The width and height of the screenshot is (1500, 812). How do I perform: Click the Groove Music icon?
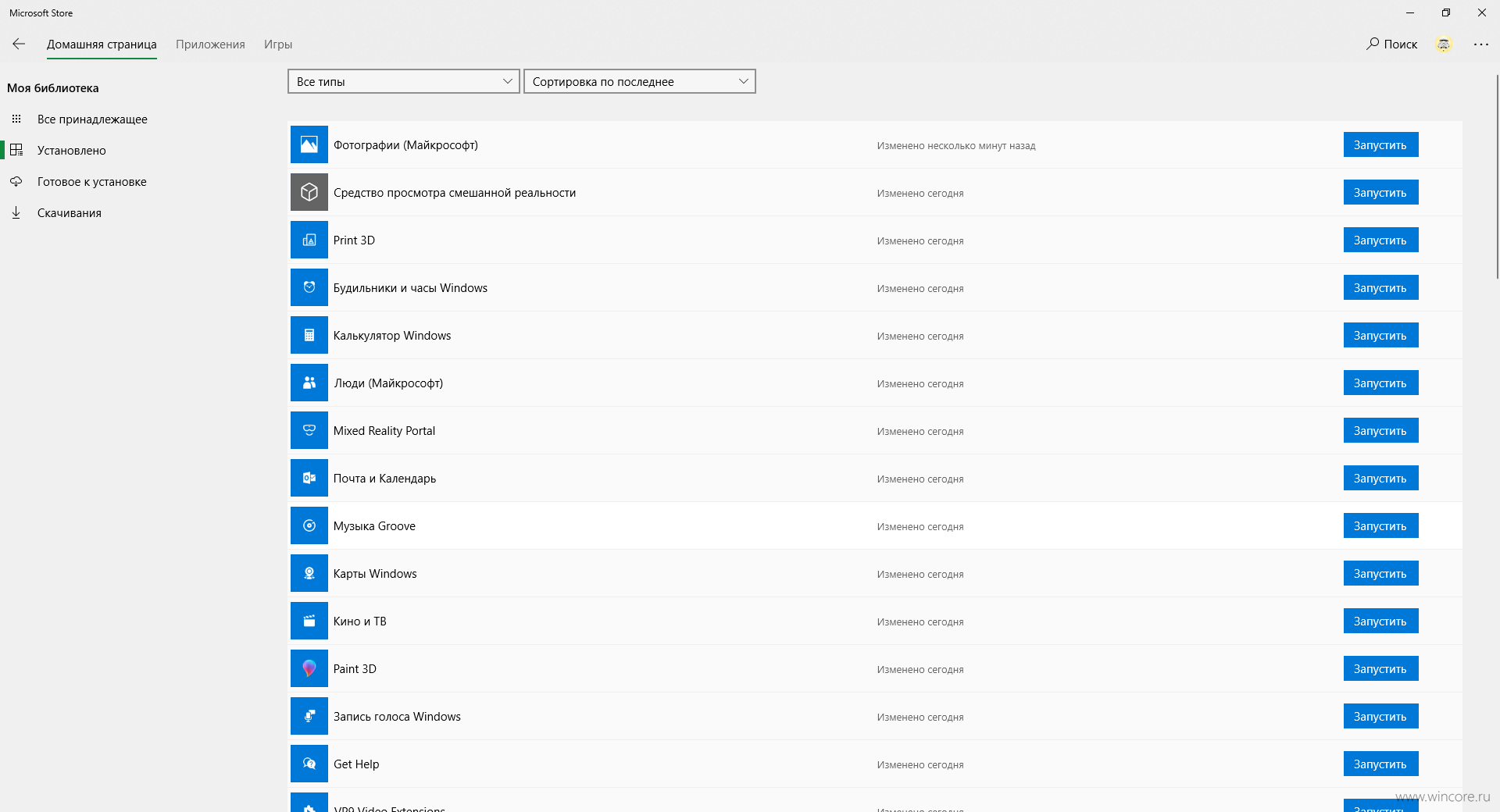click(309, 525)
